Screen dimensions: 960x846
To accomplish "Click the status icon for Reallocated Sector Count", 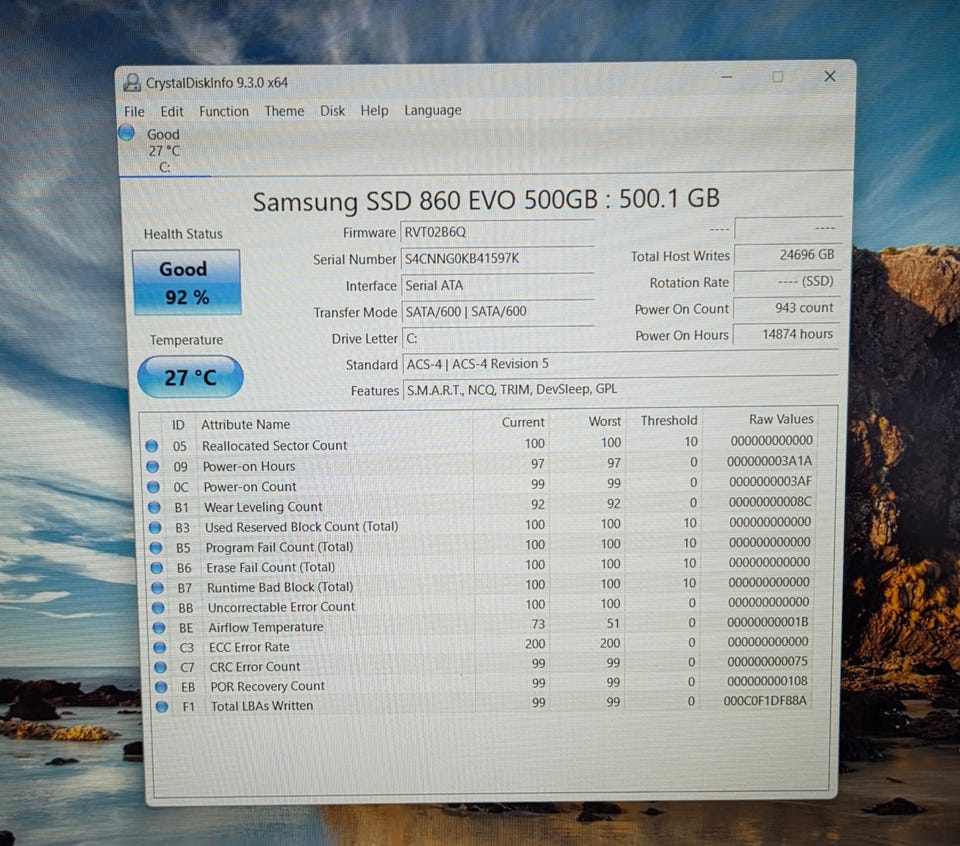I will tap(152, 446).
